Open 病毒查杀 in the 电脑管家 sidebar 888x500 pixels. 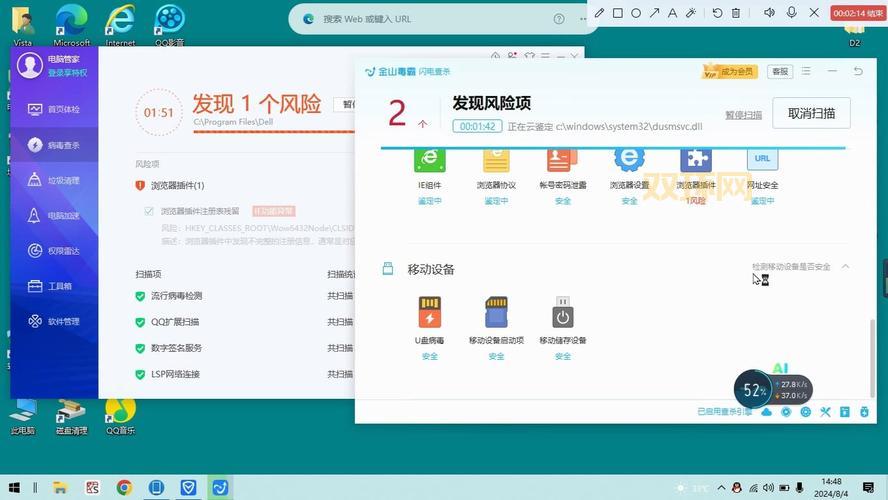(x=54, y=146)
